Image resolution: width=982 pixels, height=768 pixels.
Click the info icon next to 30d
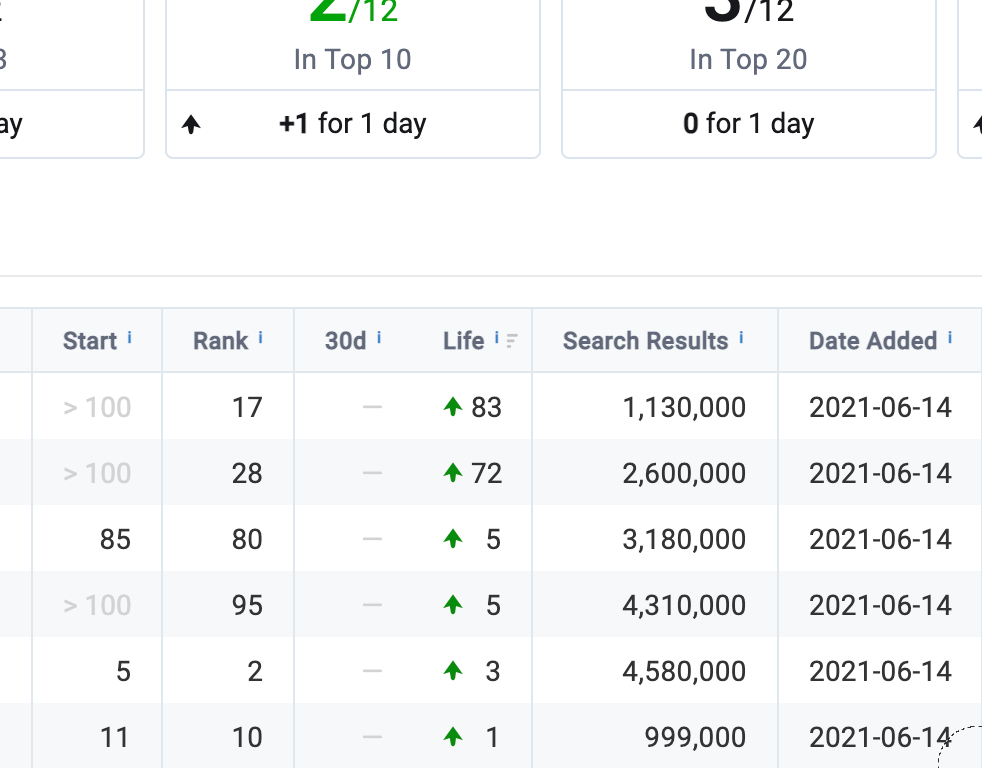[379, 338]
